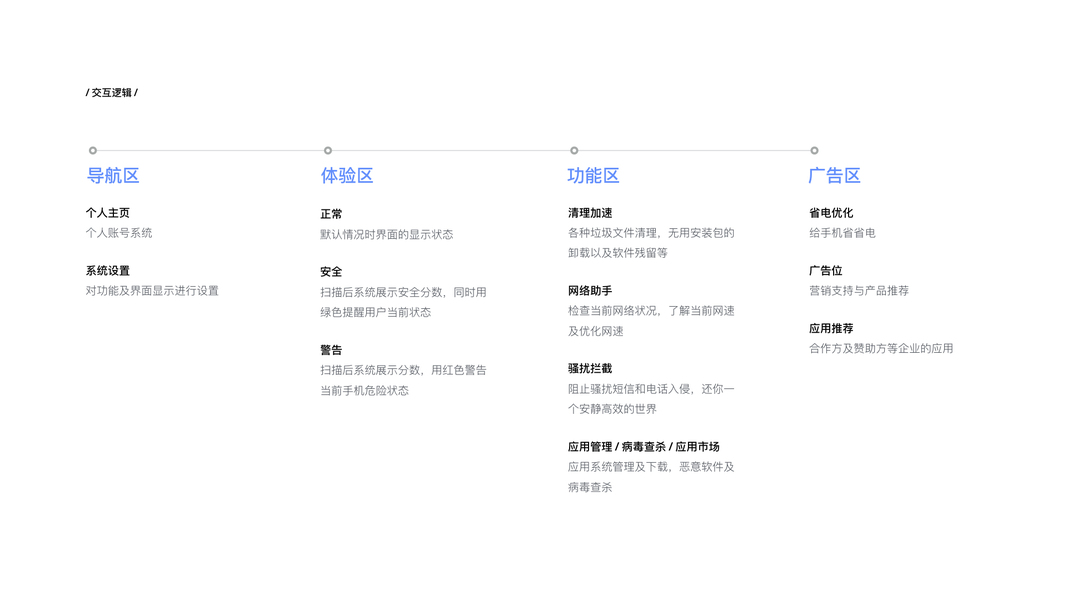The height and width of the screenshot is (600, 1067).
Task: Click the 绿色提醒用户当前状态 line
Action: pos(376,312)
